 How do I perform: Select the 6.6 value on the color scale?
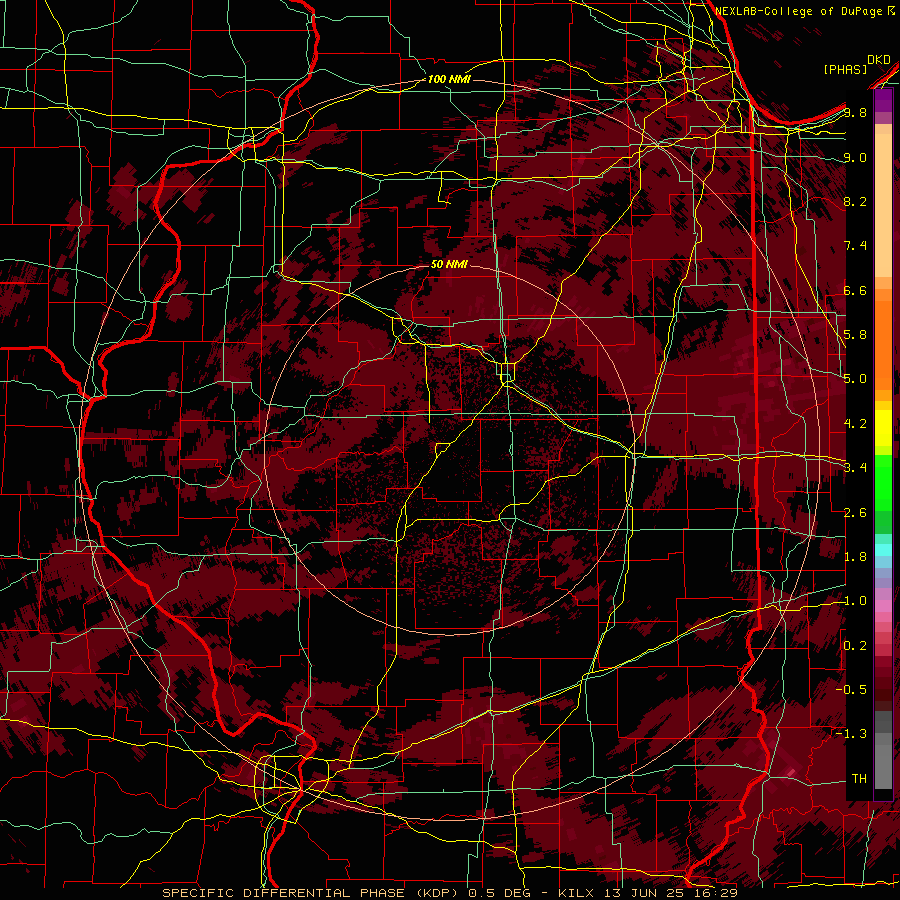pos(855,290)
